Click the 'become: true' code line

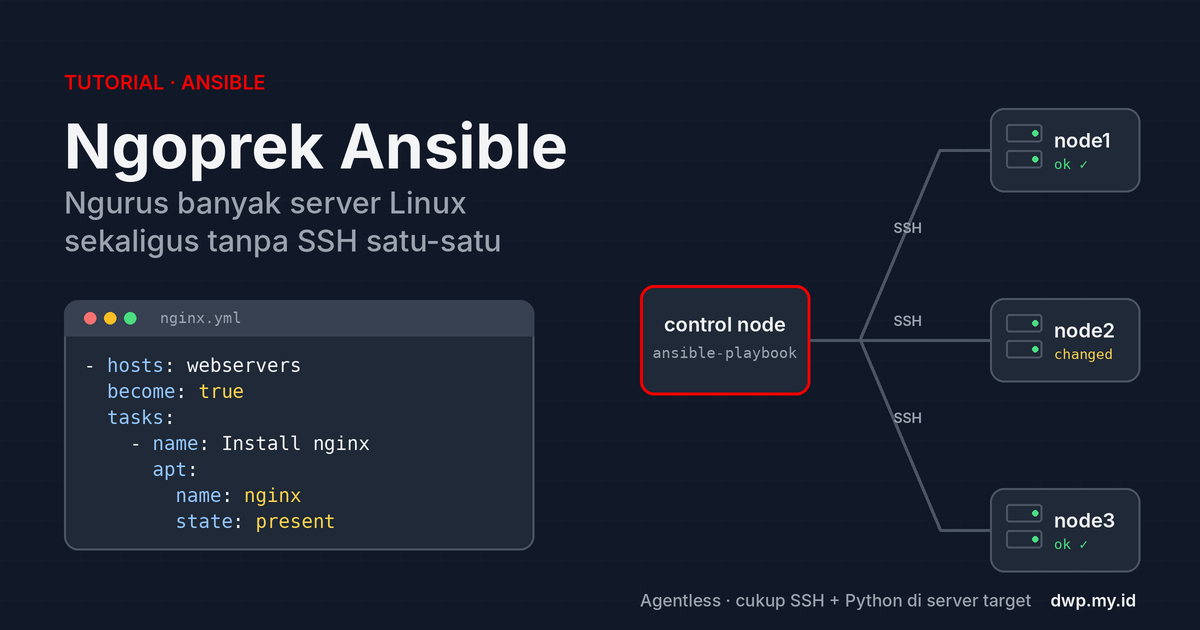tap(176, 391)
